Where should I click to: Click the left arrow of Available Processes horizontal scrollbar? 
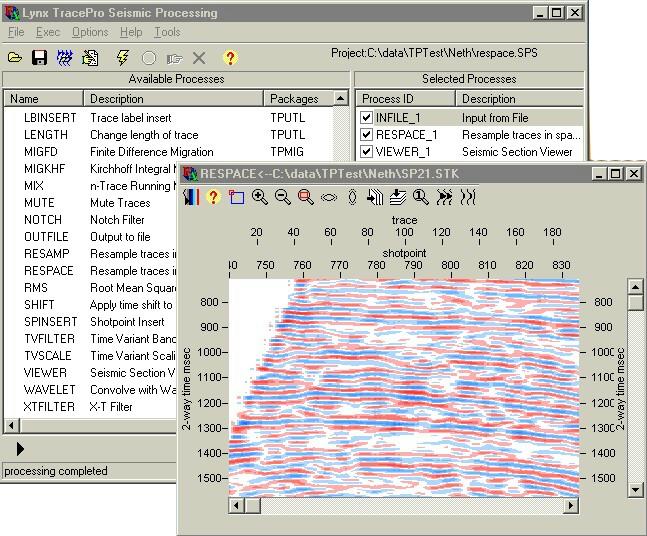(x=12, y=425)
